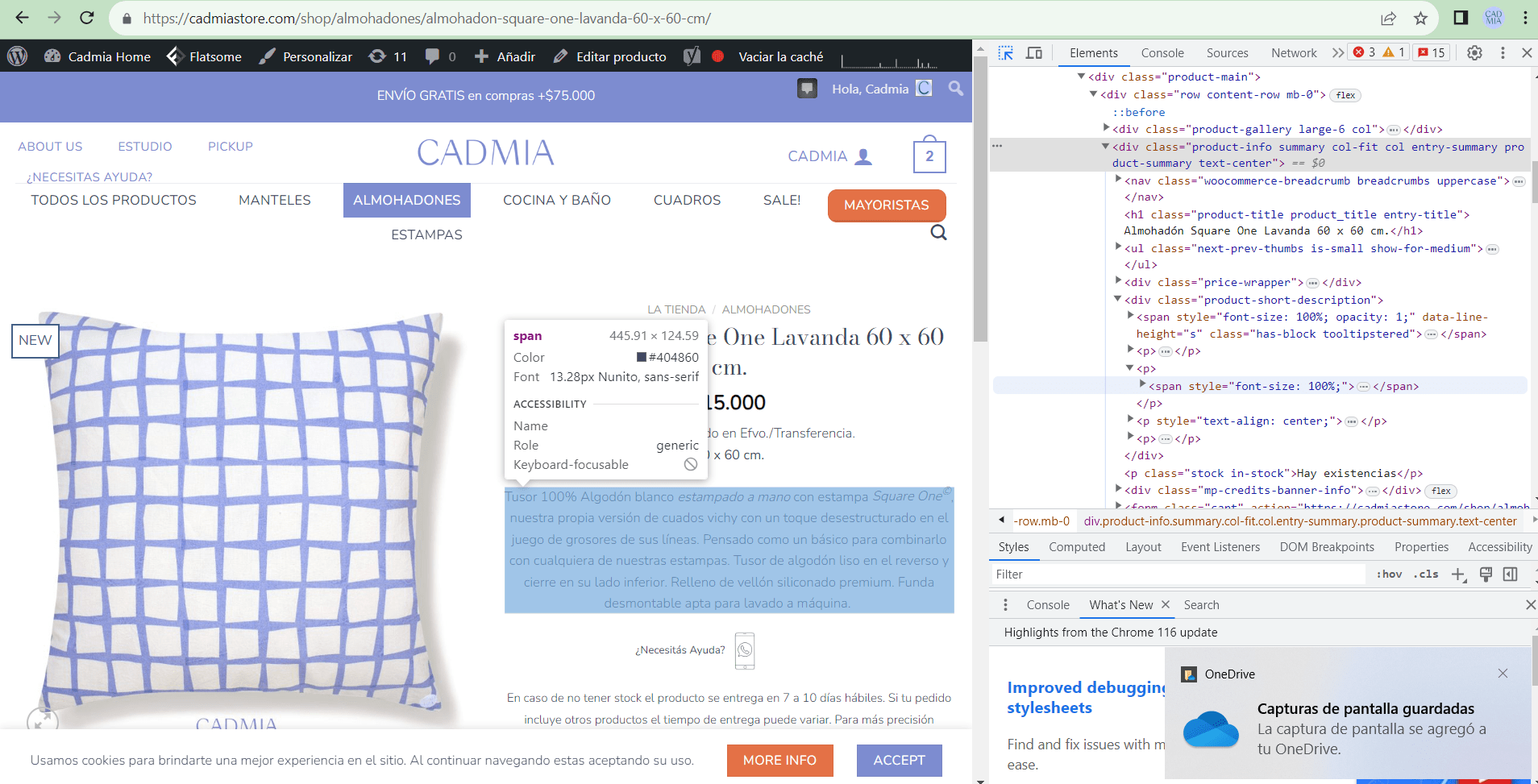Open DevTools customize three-dot menu
This screenshot has height=784, width=1538.
(x=1503, y=52)
